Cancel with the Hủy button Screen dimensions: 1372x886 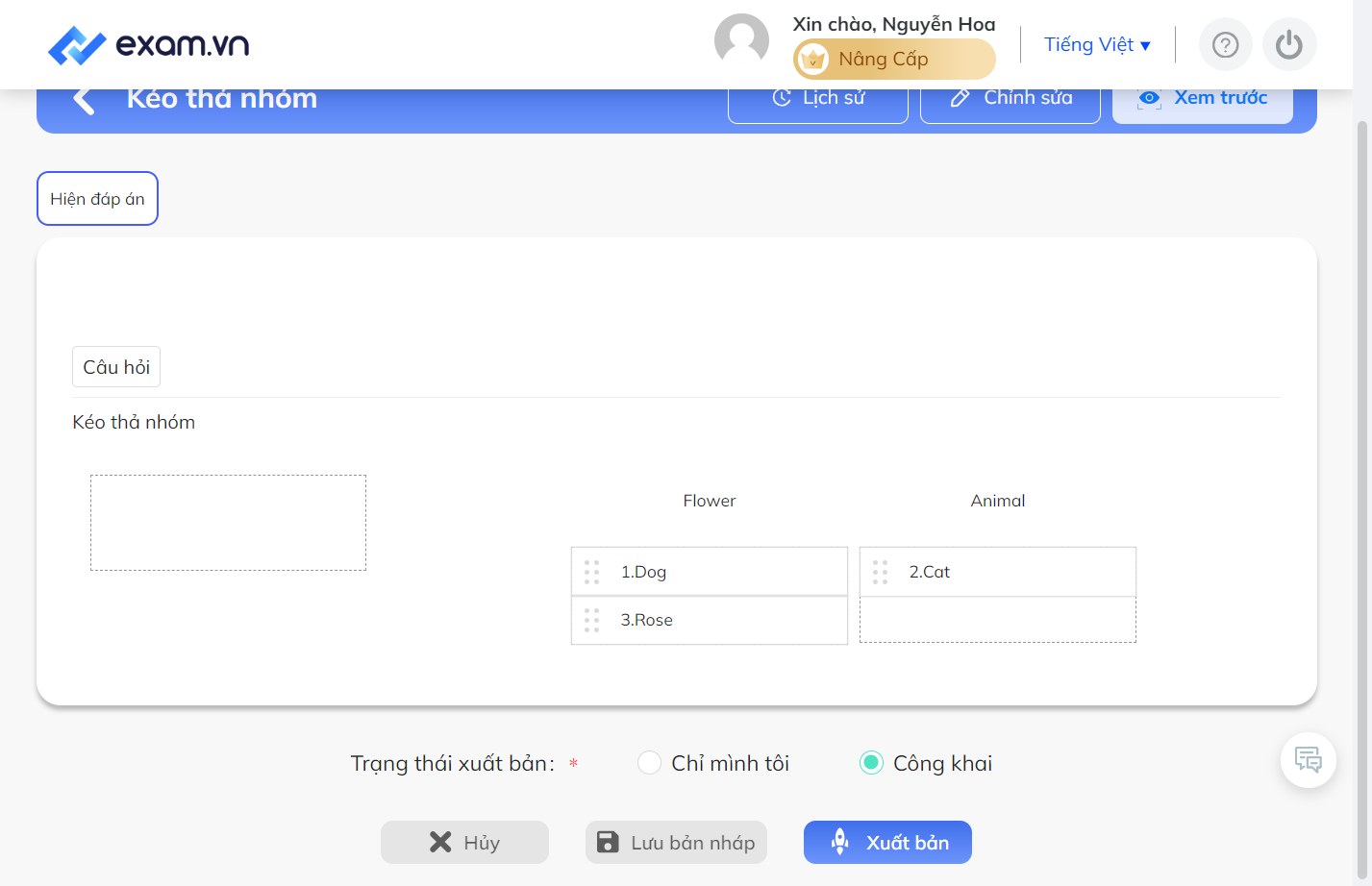pos(464,843)
